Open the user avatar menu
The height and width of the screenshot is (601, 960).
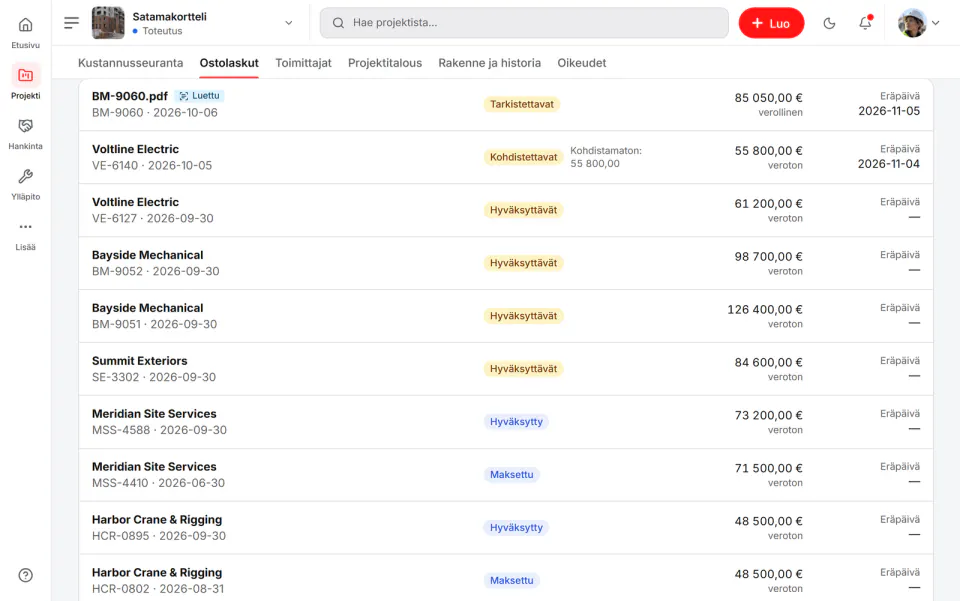[x=918, y=23]
